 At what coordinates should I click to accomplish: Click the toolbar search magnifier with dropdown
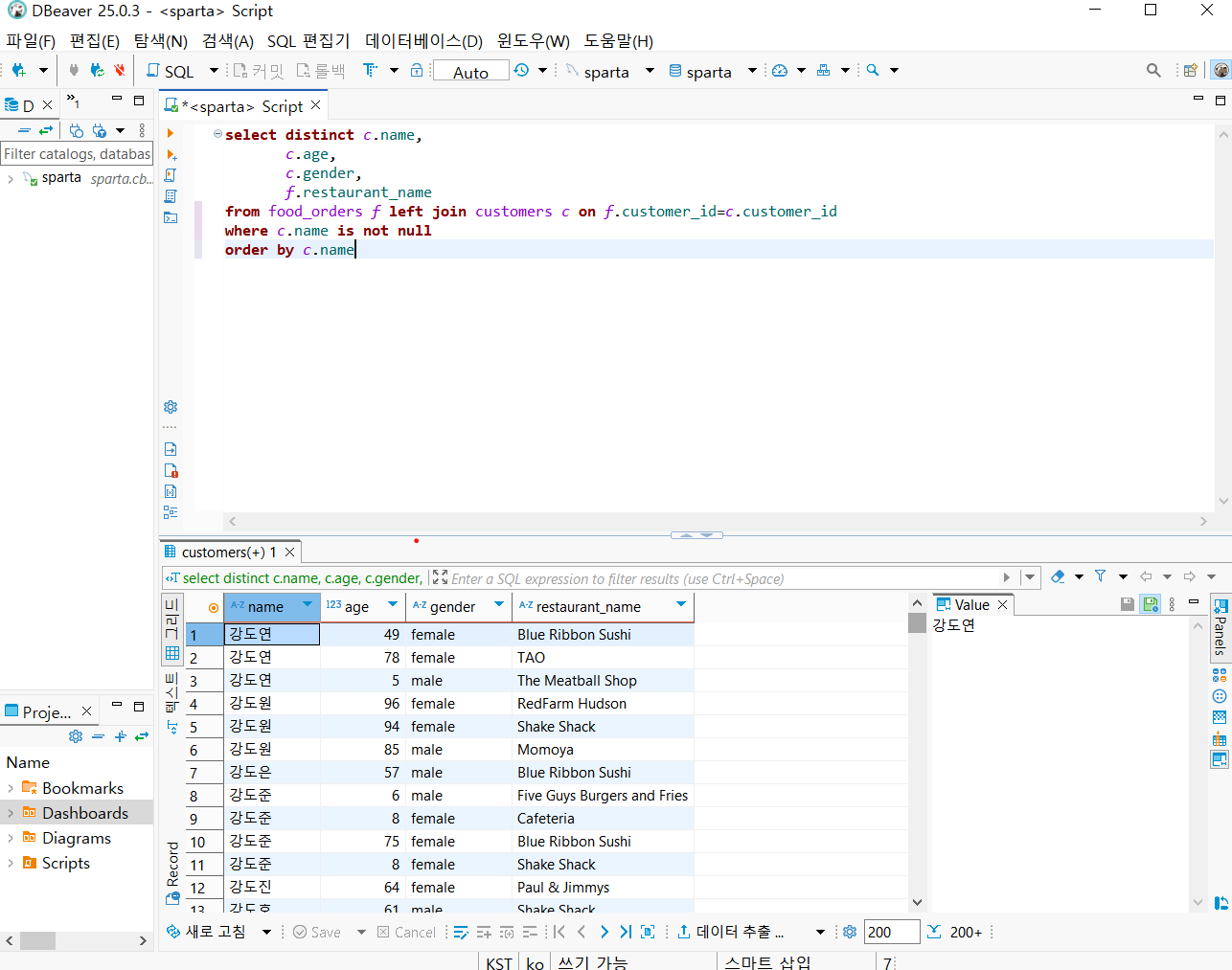coord(873,70)
